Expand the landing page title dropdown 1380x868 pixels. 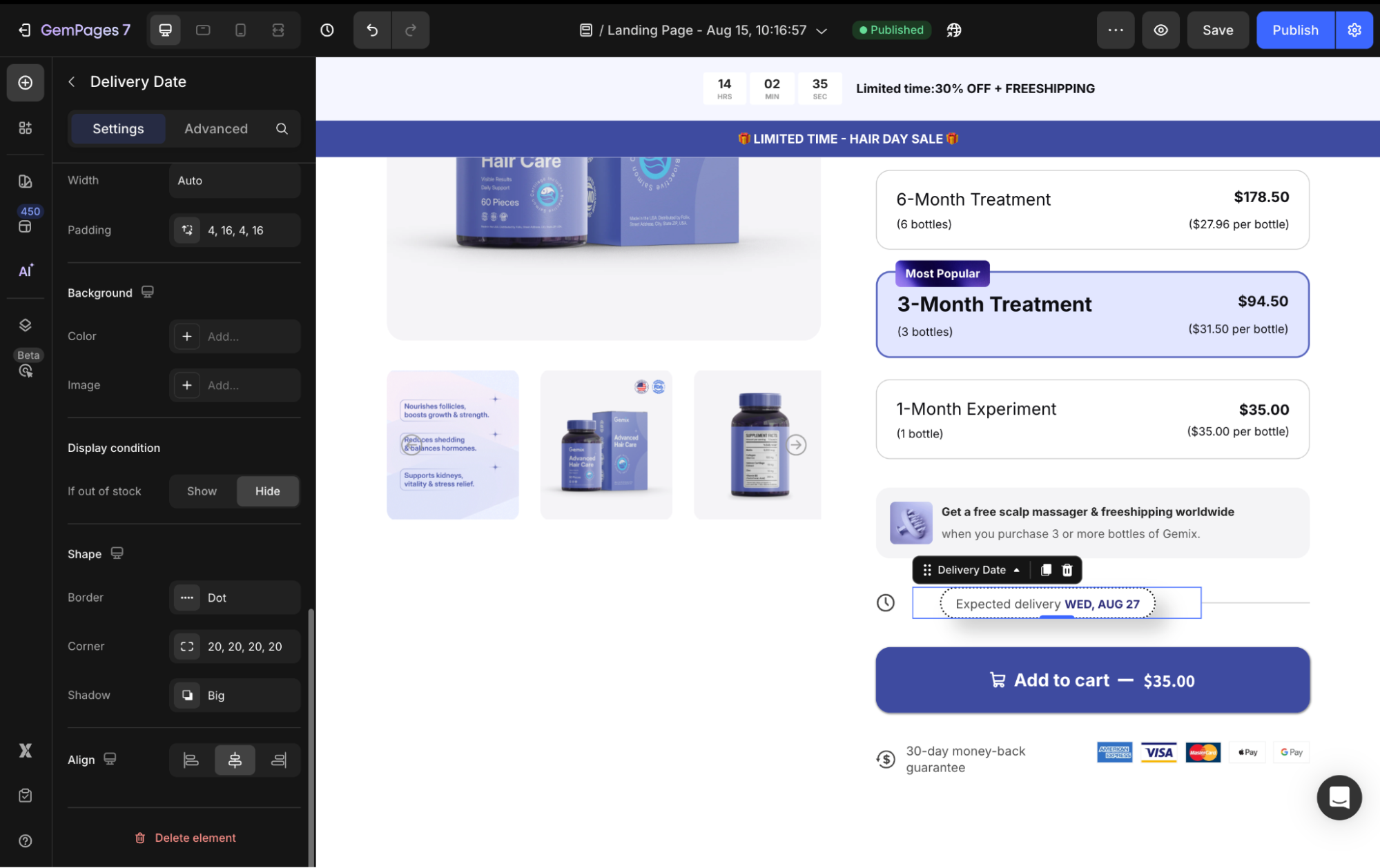click(x=822, y=30)
